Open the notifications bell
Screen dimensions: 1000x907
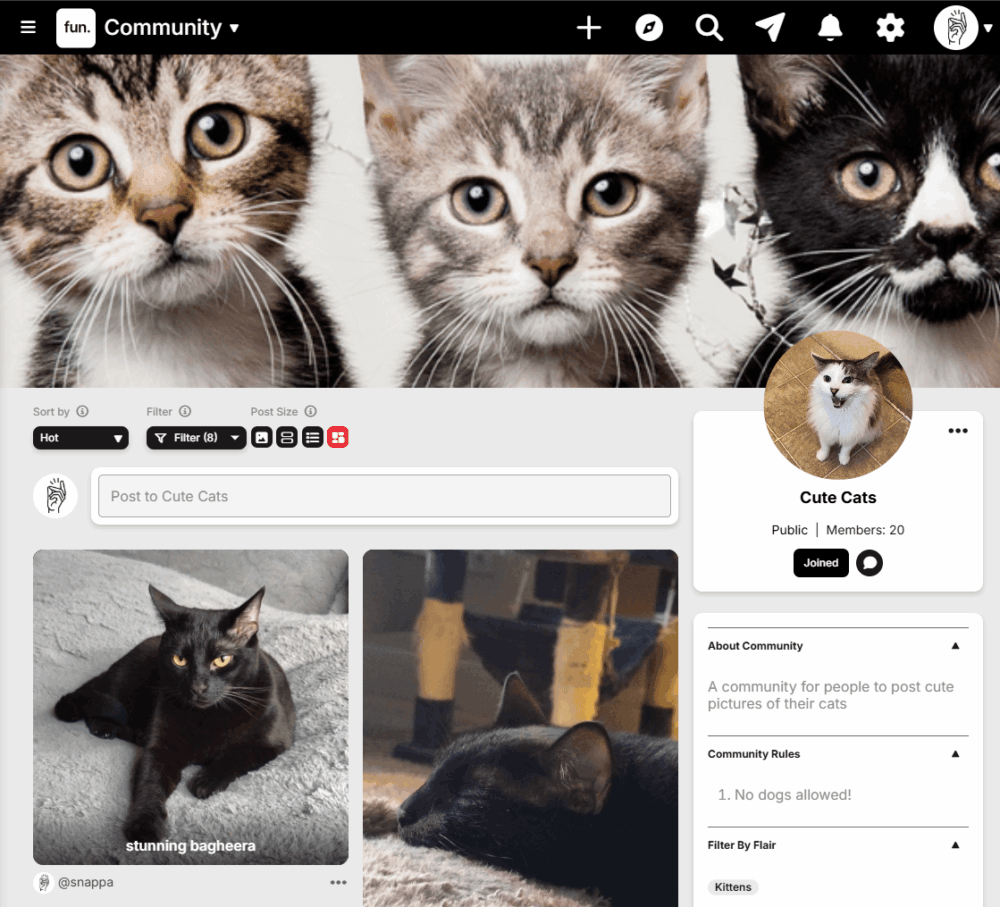(x=829, y=28)
